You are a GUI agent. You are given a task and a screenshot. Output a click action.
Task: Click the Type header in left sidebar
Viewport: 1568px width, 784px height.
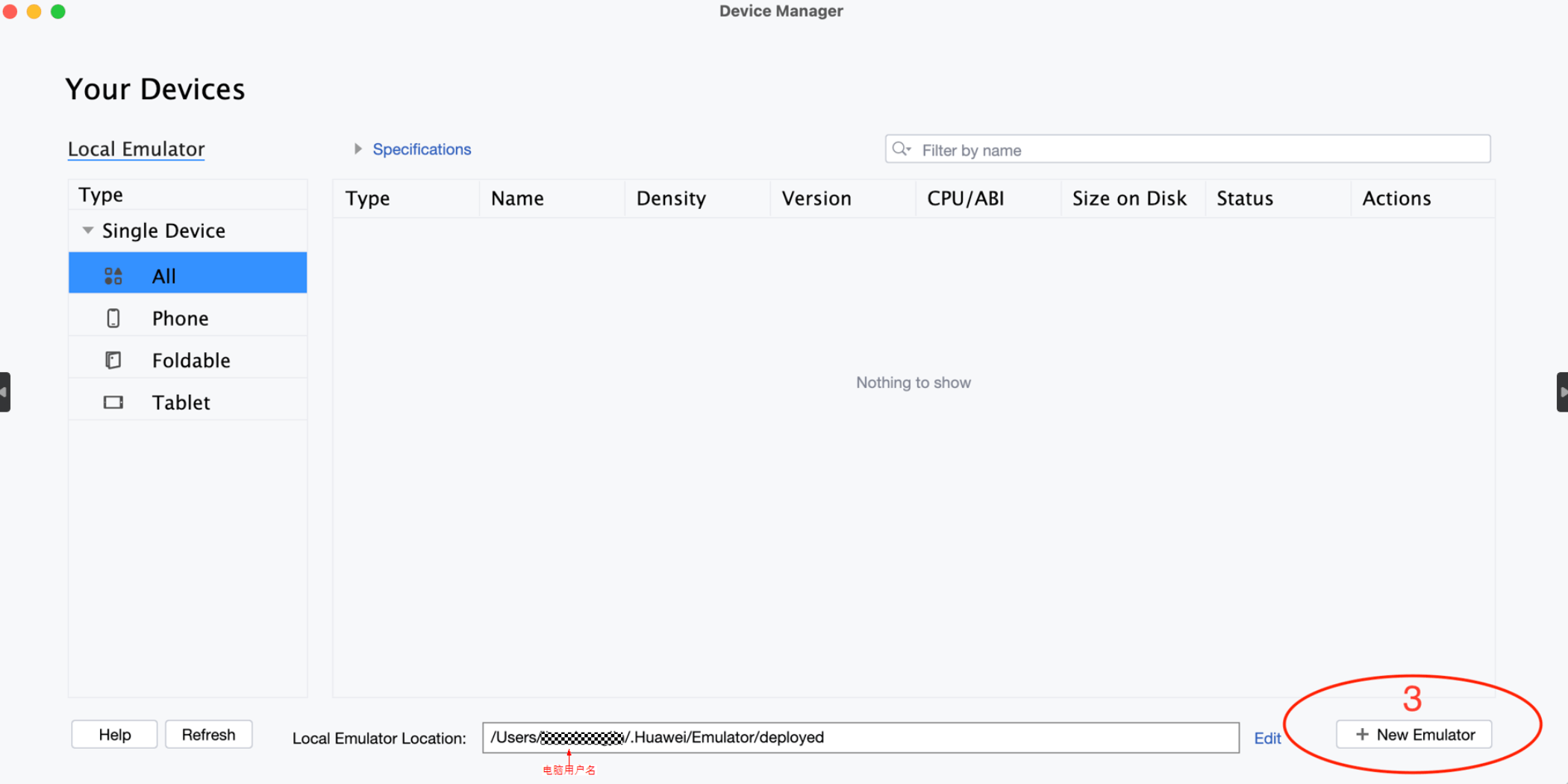(188, 195)
